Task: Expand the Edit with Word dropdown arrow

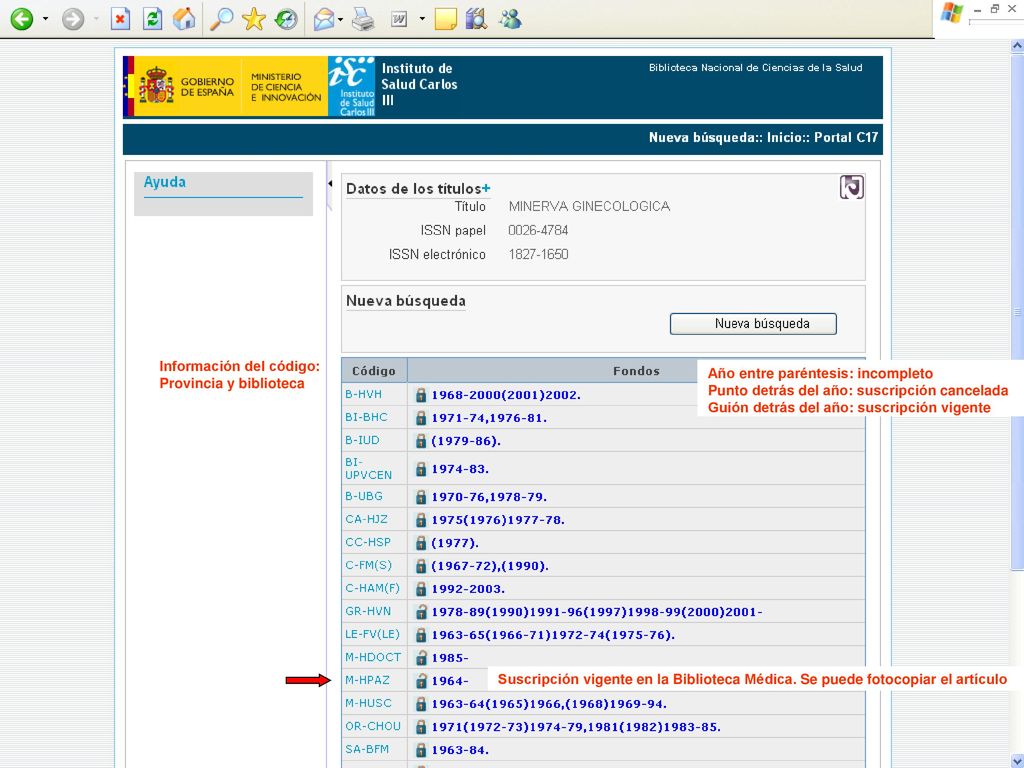Action: [422, 19]
